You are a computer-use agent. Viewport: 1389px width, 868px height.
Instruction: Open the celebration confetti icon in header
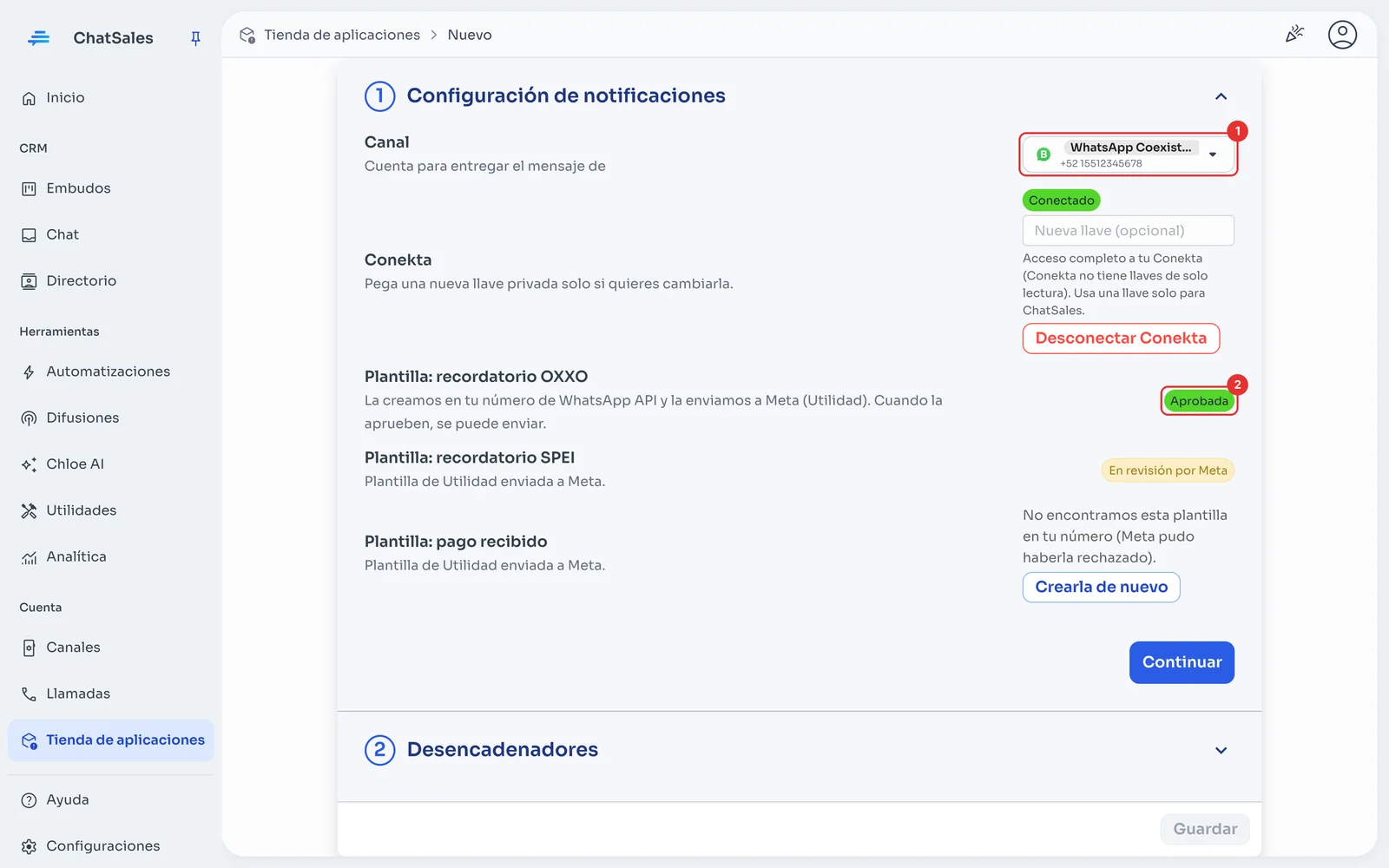1294,35
